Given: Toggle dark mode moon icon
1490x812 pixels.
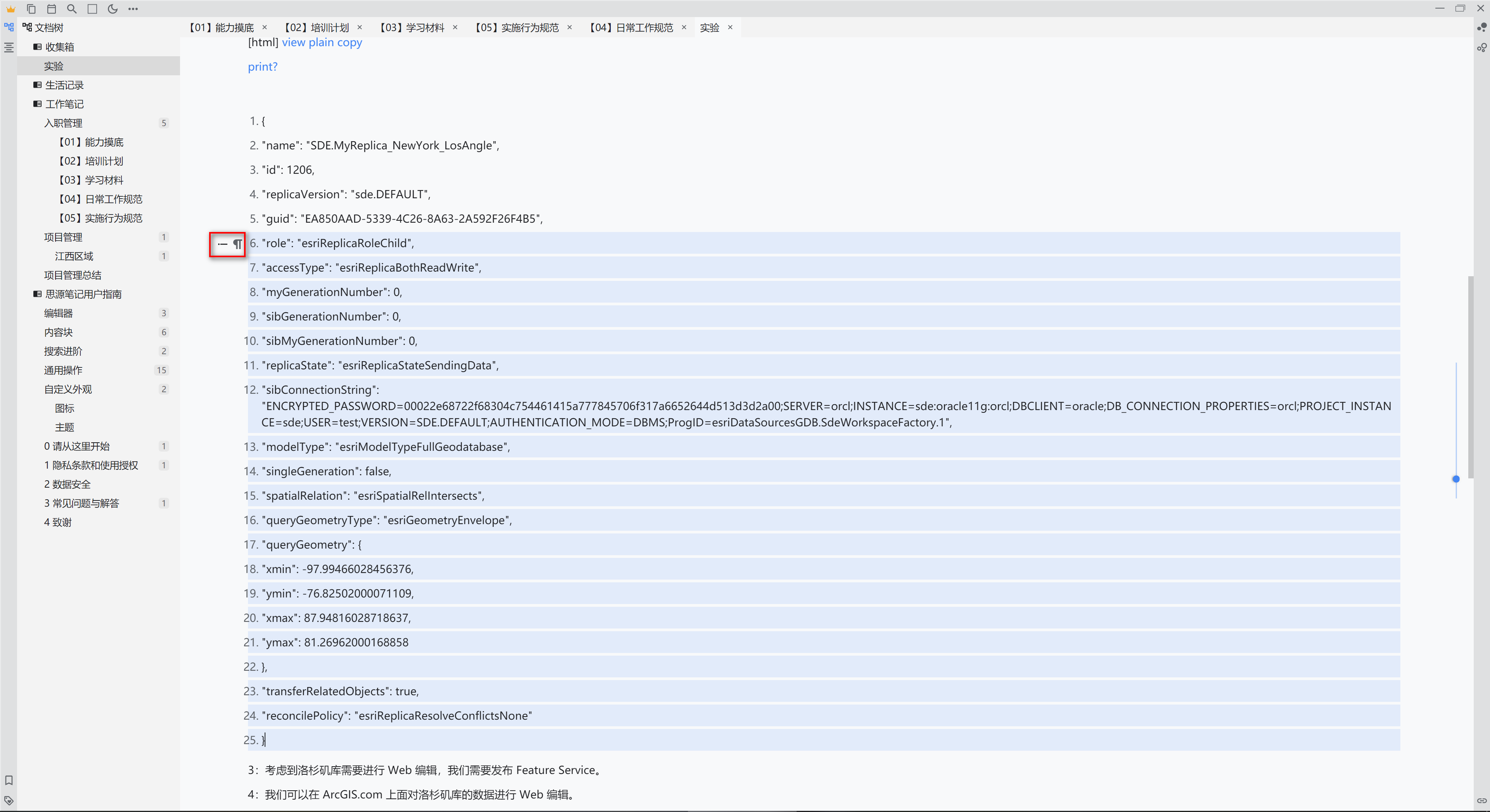Looking at the screenshot, I should coord(113,9).
